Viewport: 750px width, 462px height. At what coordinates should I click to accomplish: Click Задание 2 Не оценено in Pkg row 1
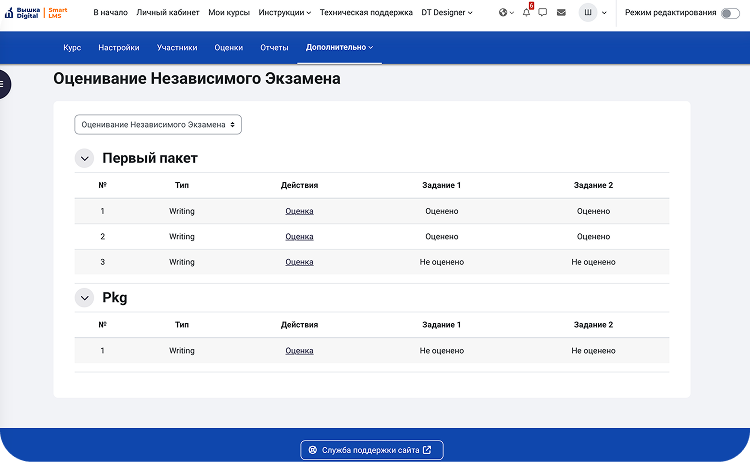(593, 351)
